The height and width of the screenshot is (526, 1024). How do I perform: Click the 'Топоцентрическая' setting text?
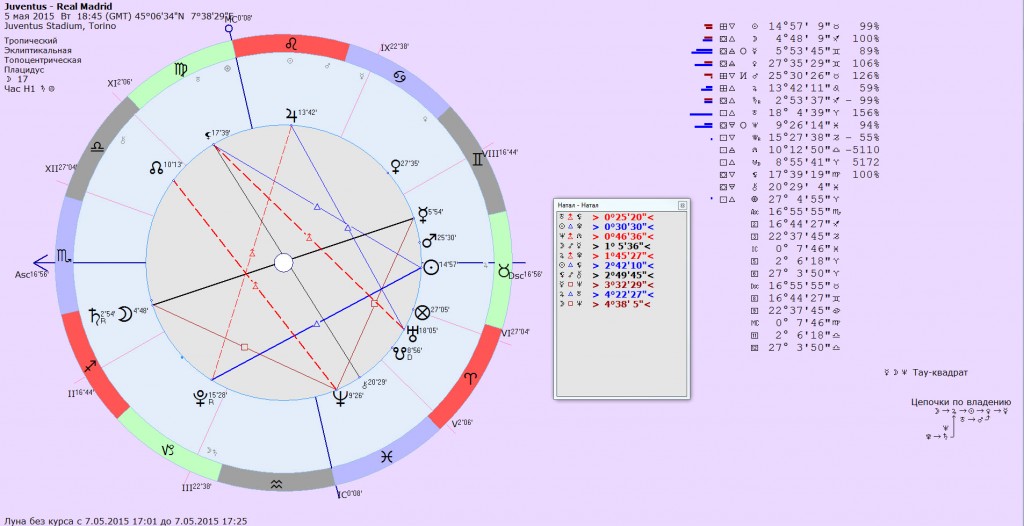(42, 60)
